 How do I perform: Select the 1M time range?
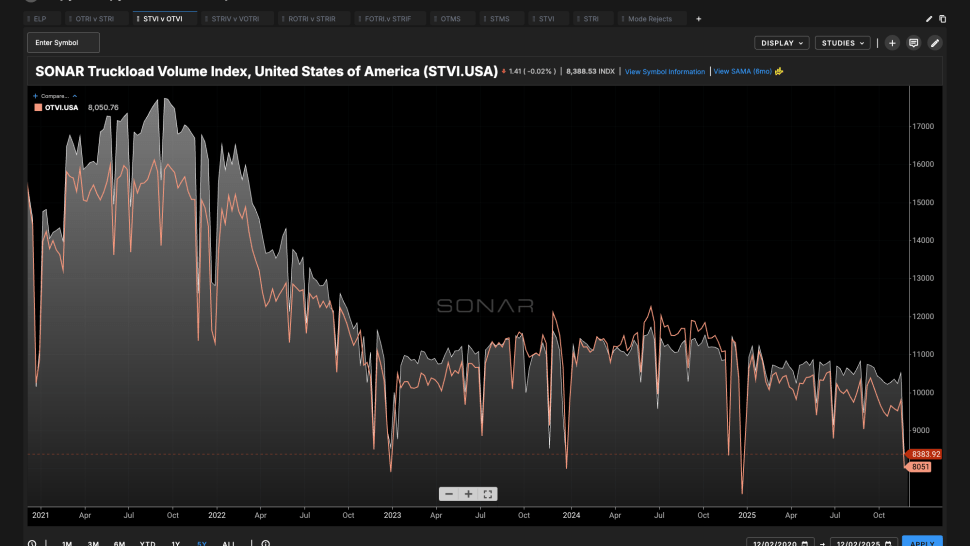click(x=67, y=544)
